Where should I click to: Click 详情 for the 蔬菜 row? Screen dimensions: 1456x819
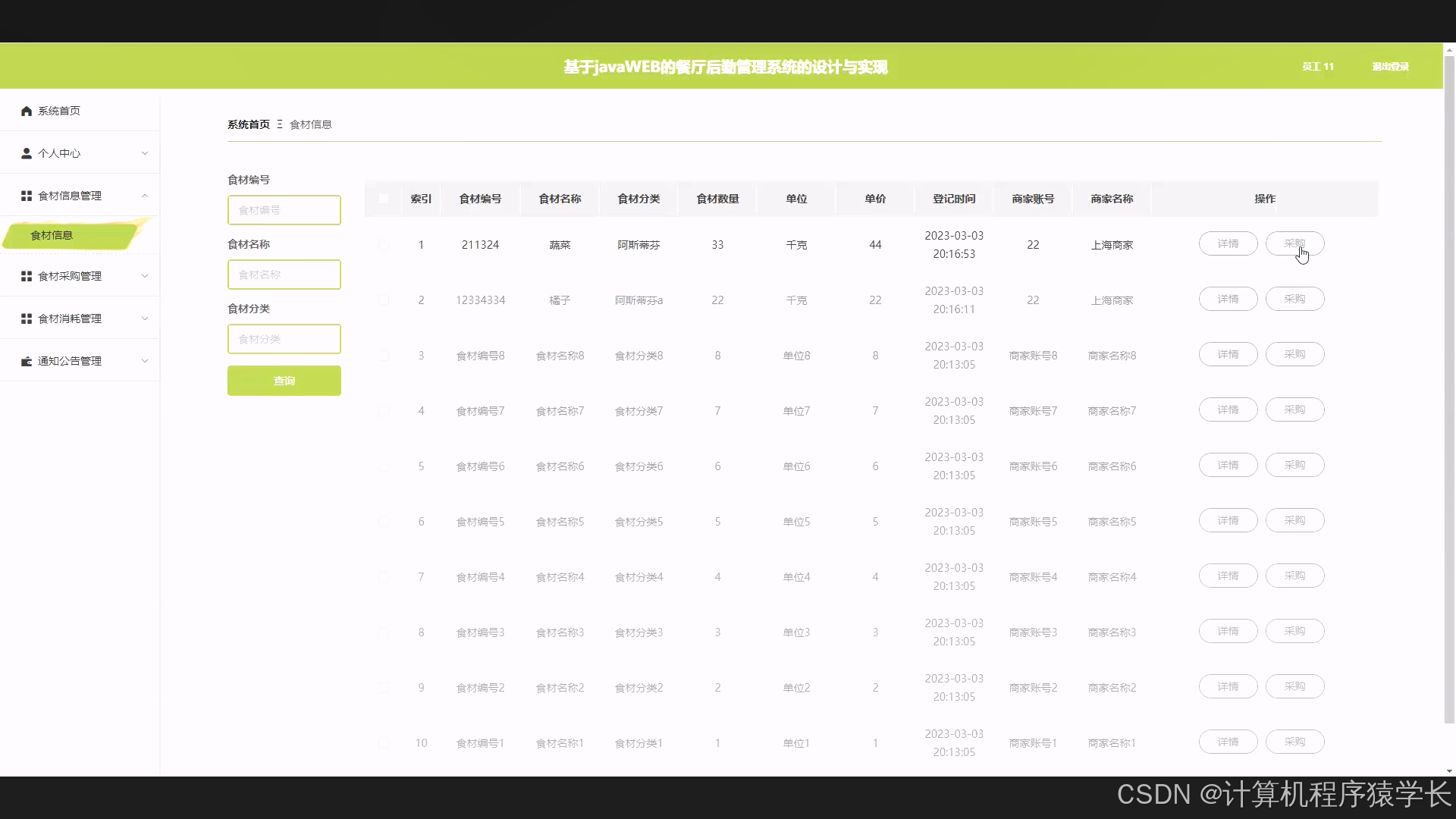pos(1228,243)
